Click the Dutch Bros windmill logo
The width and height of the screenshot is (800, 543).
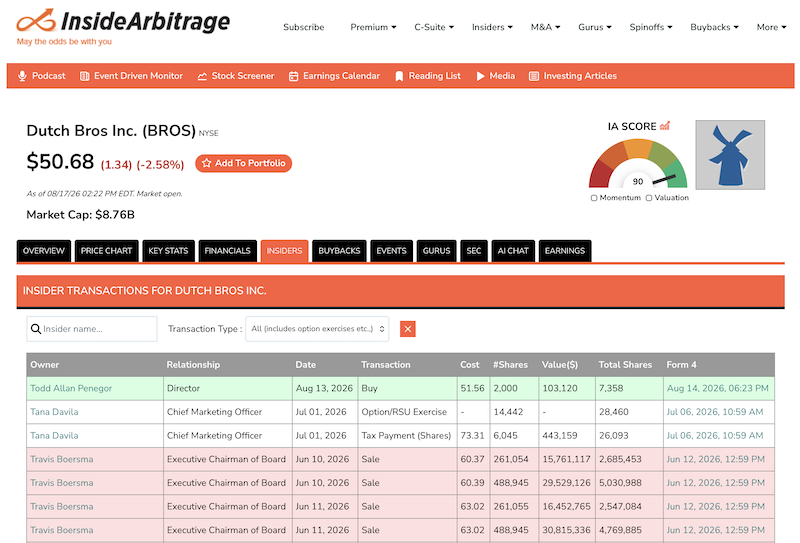(730, 155)
